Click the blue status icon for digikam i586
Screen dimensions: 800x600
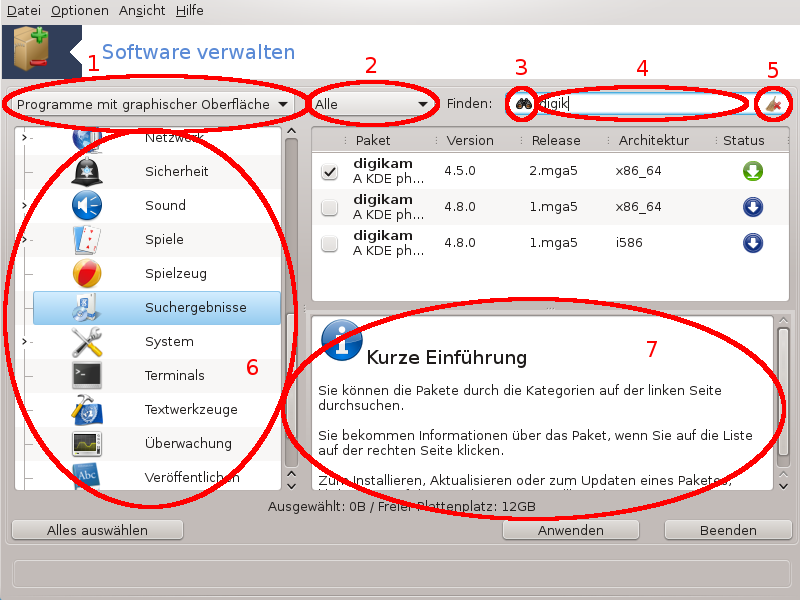tap(753, 243)
